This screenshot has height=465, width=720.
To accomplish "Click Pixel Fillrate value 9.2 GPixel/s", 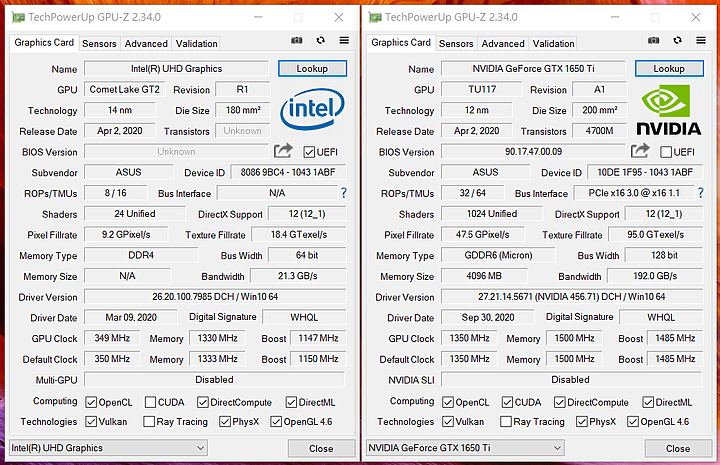I will tap(126, 235).
